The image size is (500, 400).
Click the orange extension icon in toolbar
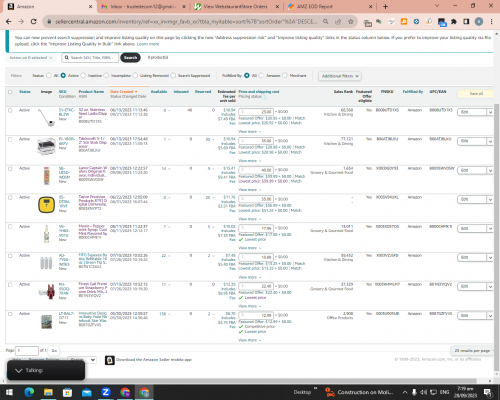pyautogui.click(x=404, y=22)
